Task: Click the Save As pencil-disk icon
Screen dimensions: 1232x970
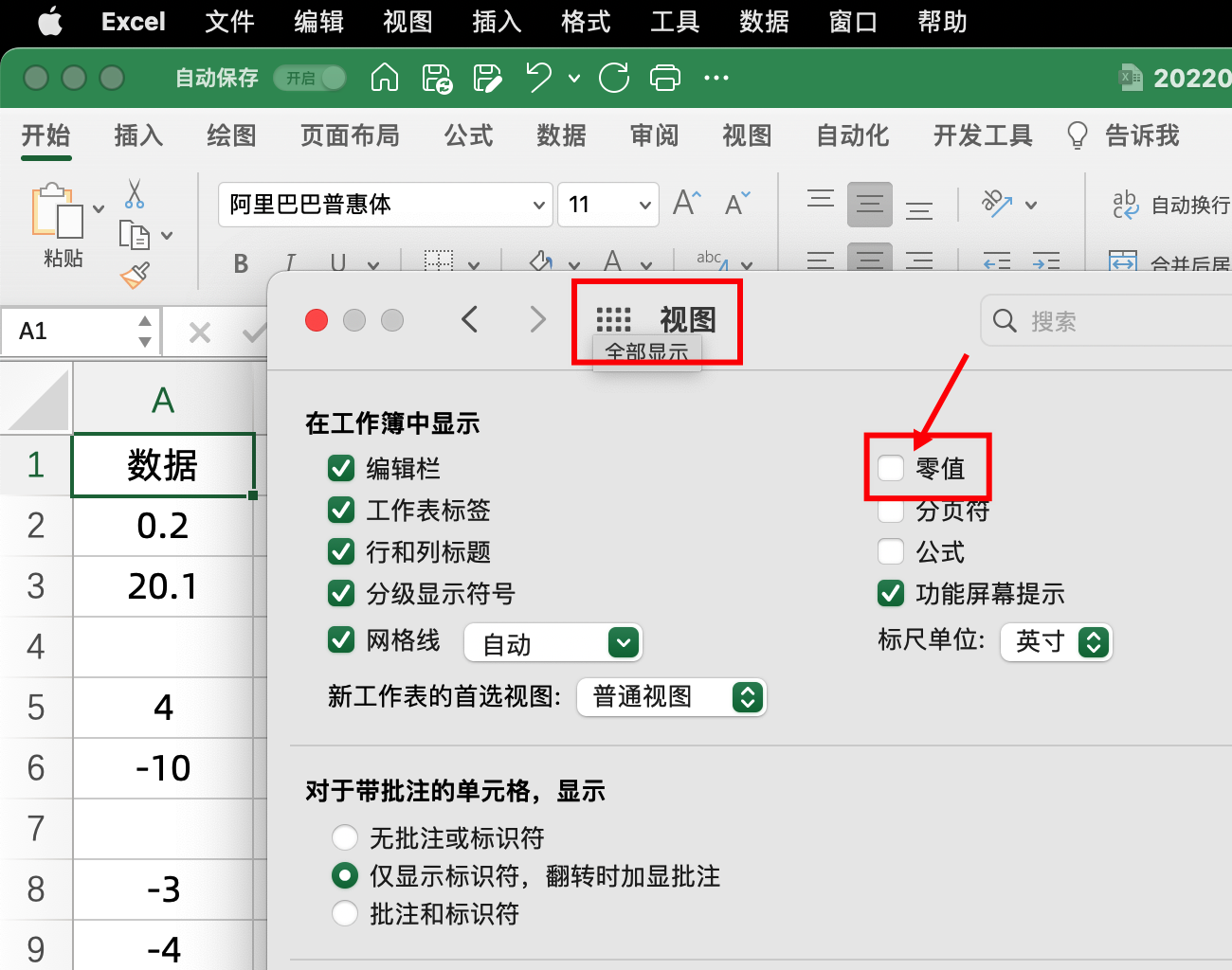Action: pos(488,78)
